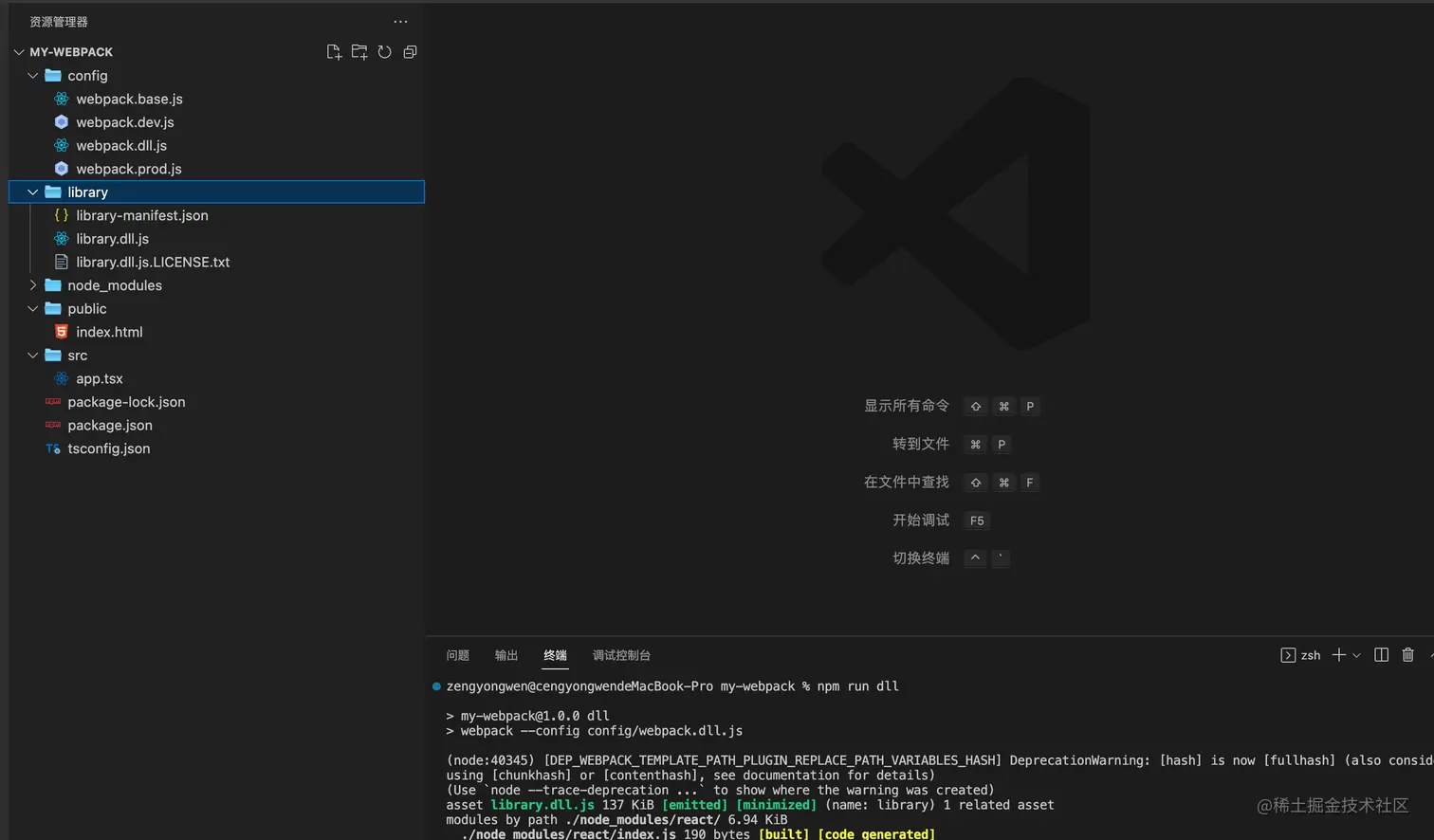Select the library folder name

[x=88, y=192]
